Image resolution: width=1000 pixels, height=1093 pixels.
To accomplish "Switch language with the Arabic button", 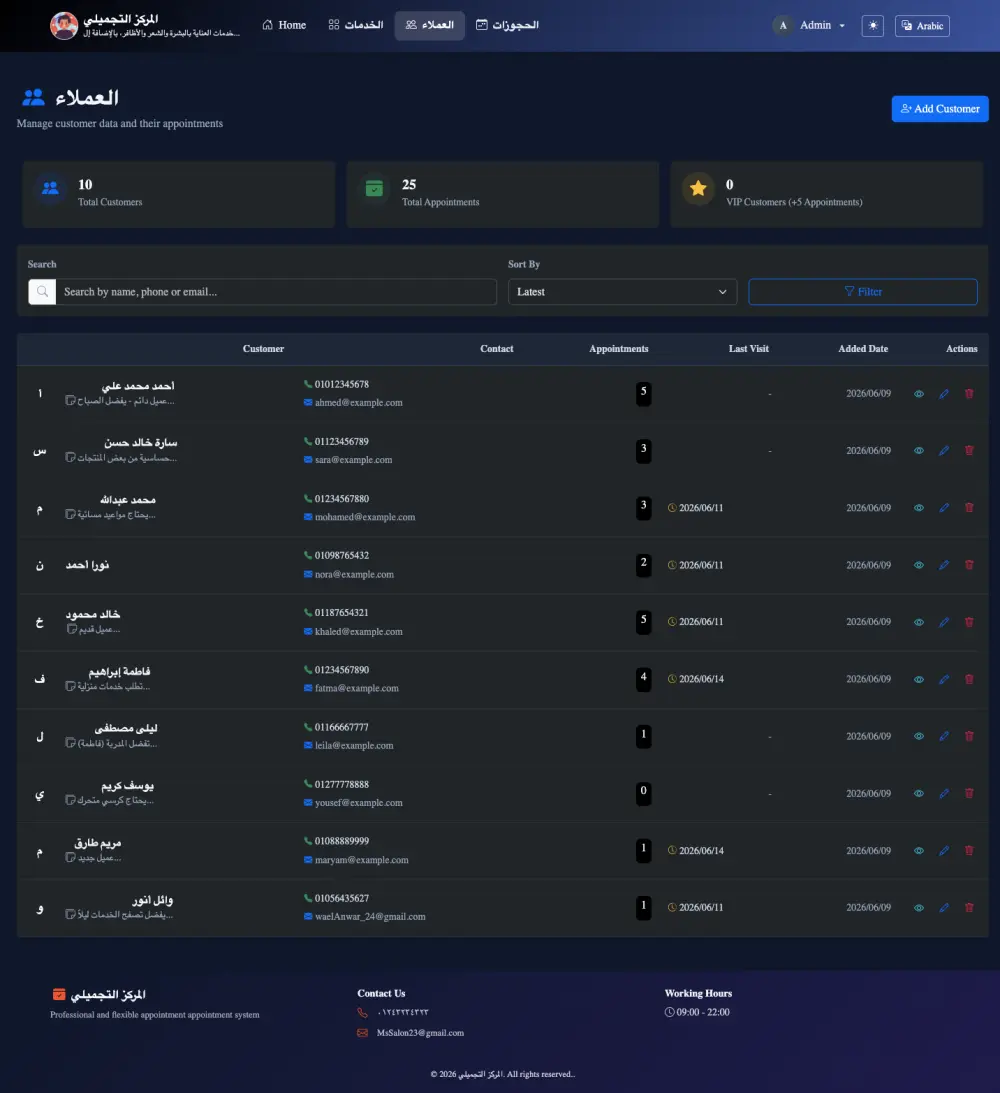I will (x=922, y=26).
